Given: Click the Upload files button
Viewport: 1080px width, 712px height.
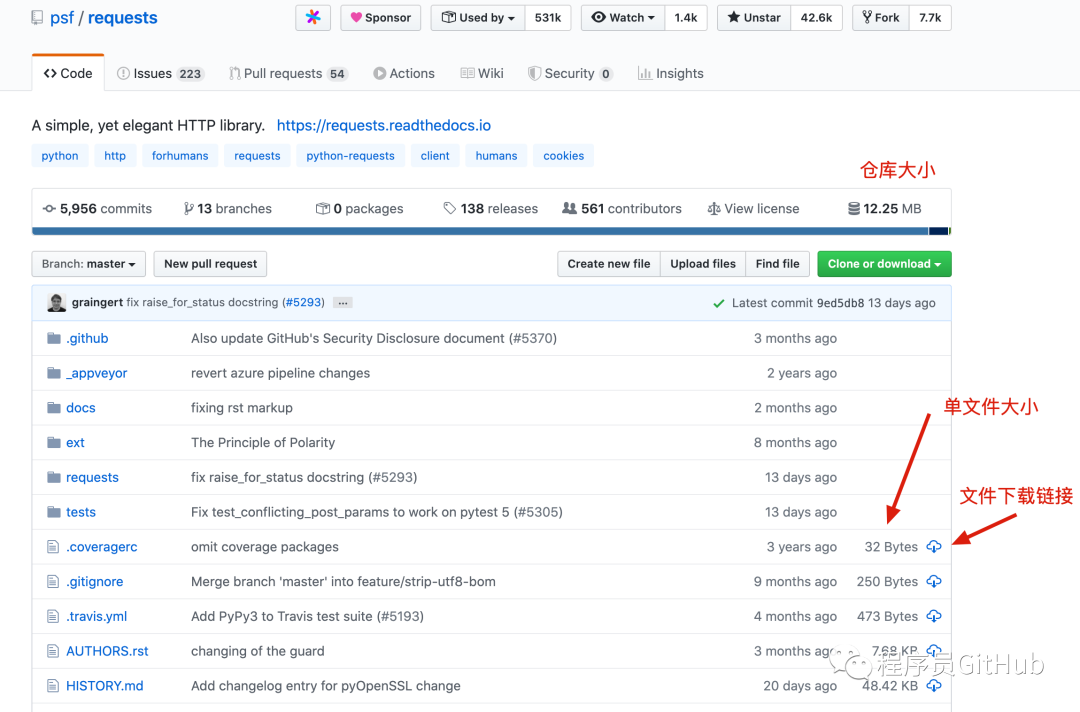Looking at the screenshot, I should pos(703,264).
